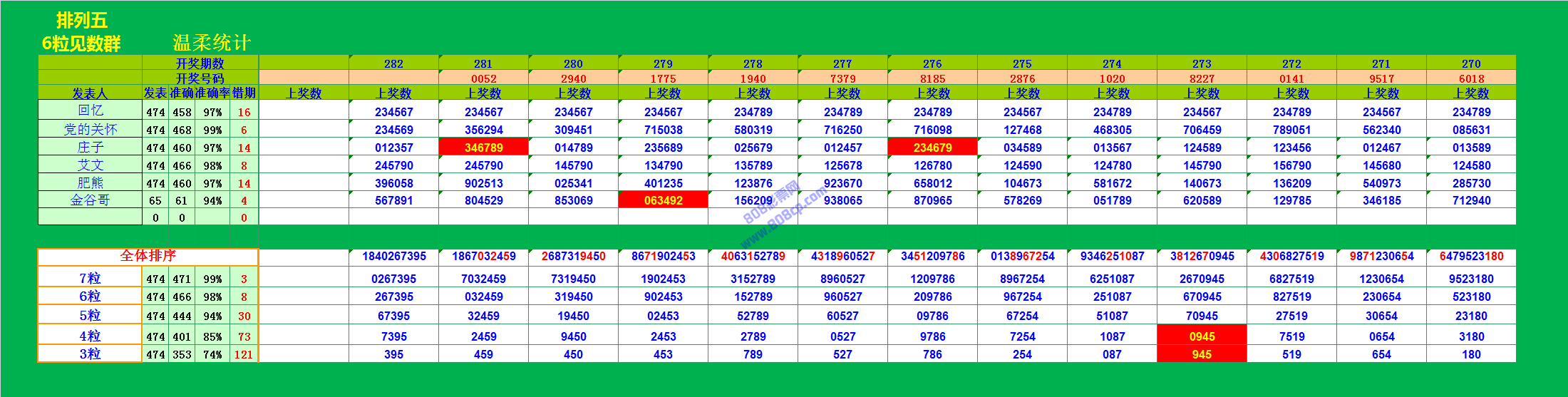Screen dimensions: 1568x397
Task: Click the poster name 庄子
Action: pos(91,148)
